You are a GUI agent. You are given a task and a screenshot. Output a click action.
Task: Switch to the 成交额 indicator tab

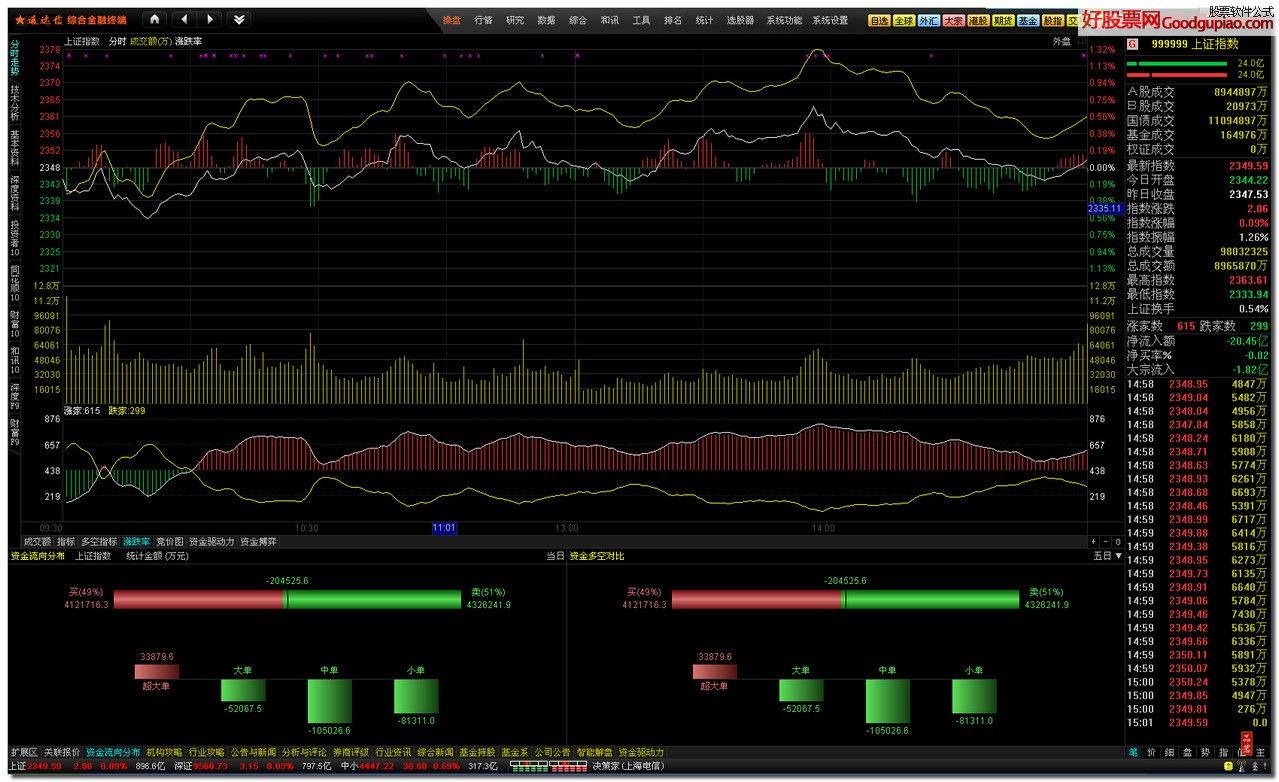(37, 541)
